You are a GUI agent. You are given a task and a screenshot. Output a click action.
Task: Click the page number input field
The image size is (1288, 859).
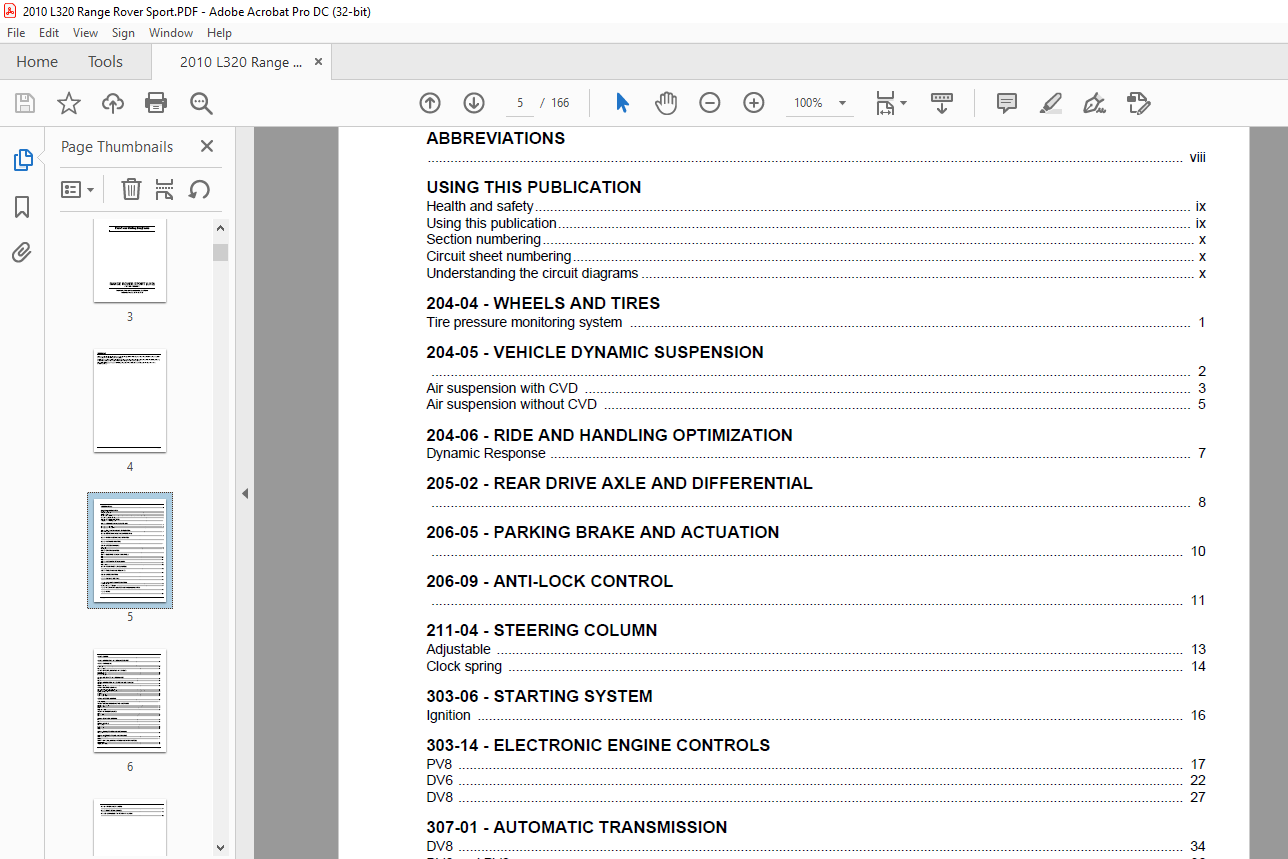[520, 103]
